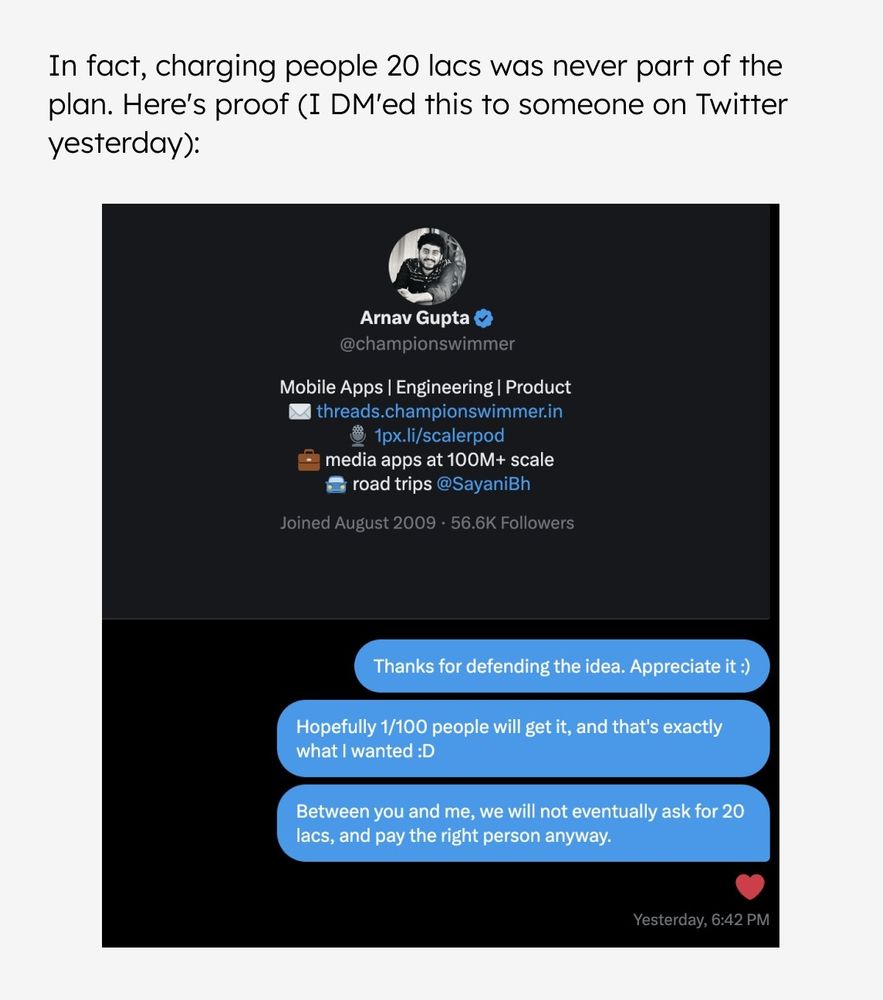Select the 'Hopefully 1/100 people' message bubble
Image resolution: width=883 pixels, height=1000 pixels.
coord(523,739)
